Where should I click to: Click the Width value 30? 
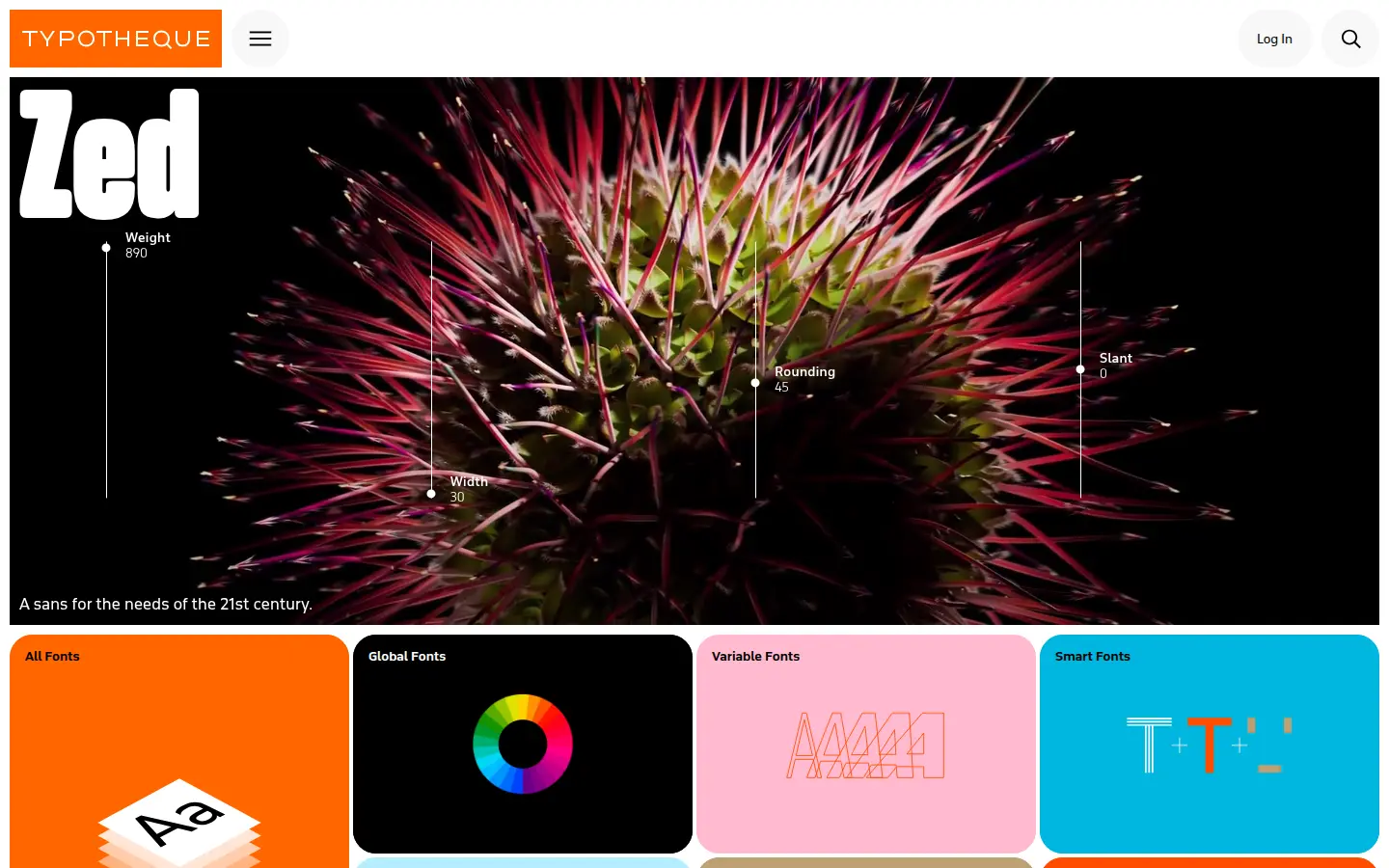pos(457,497)
